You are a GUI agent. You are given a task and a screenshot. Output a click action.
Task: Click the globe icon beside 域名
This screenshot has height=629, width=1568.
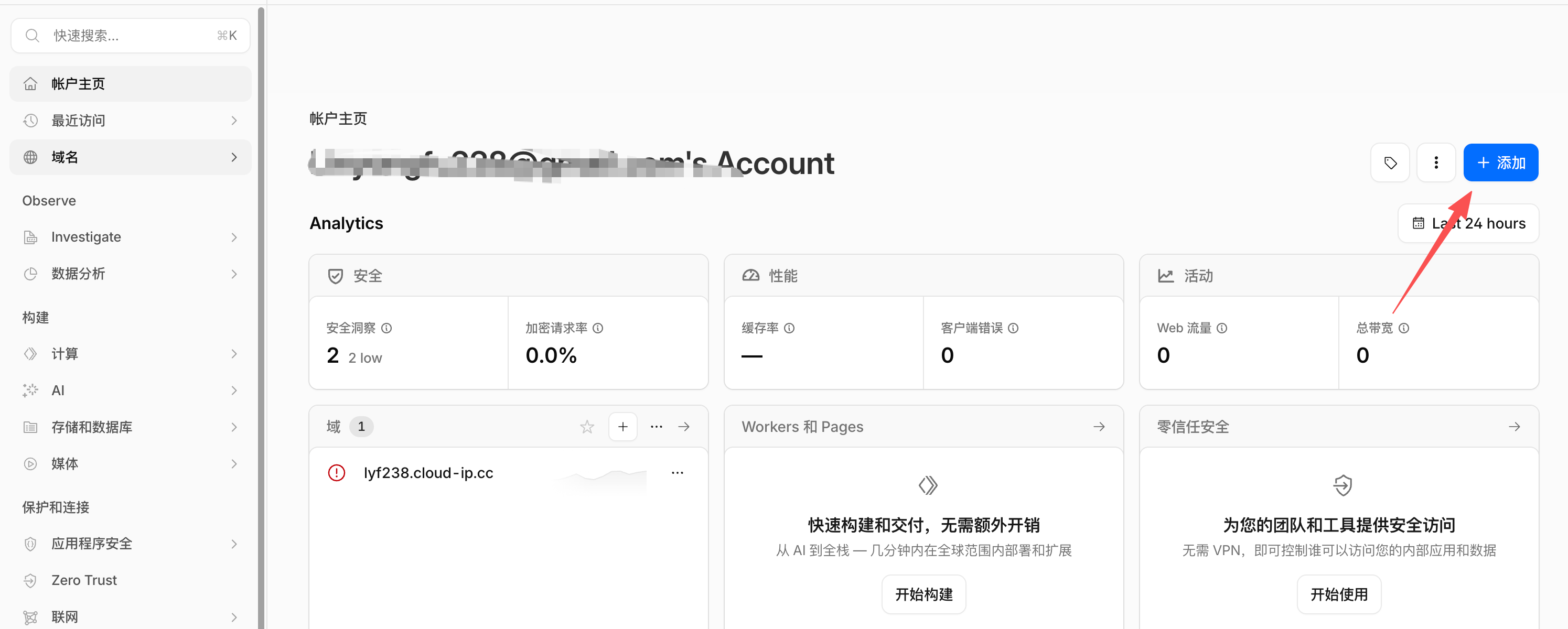point(30,158)
